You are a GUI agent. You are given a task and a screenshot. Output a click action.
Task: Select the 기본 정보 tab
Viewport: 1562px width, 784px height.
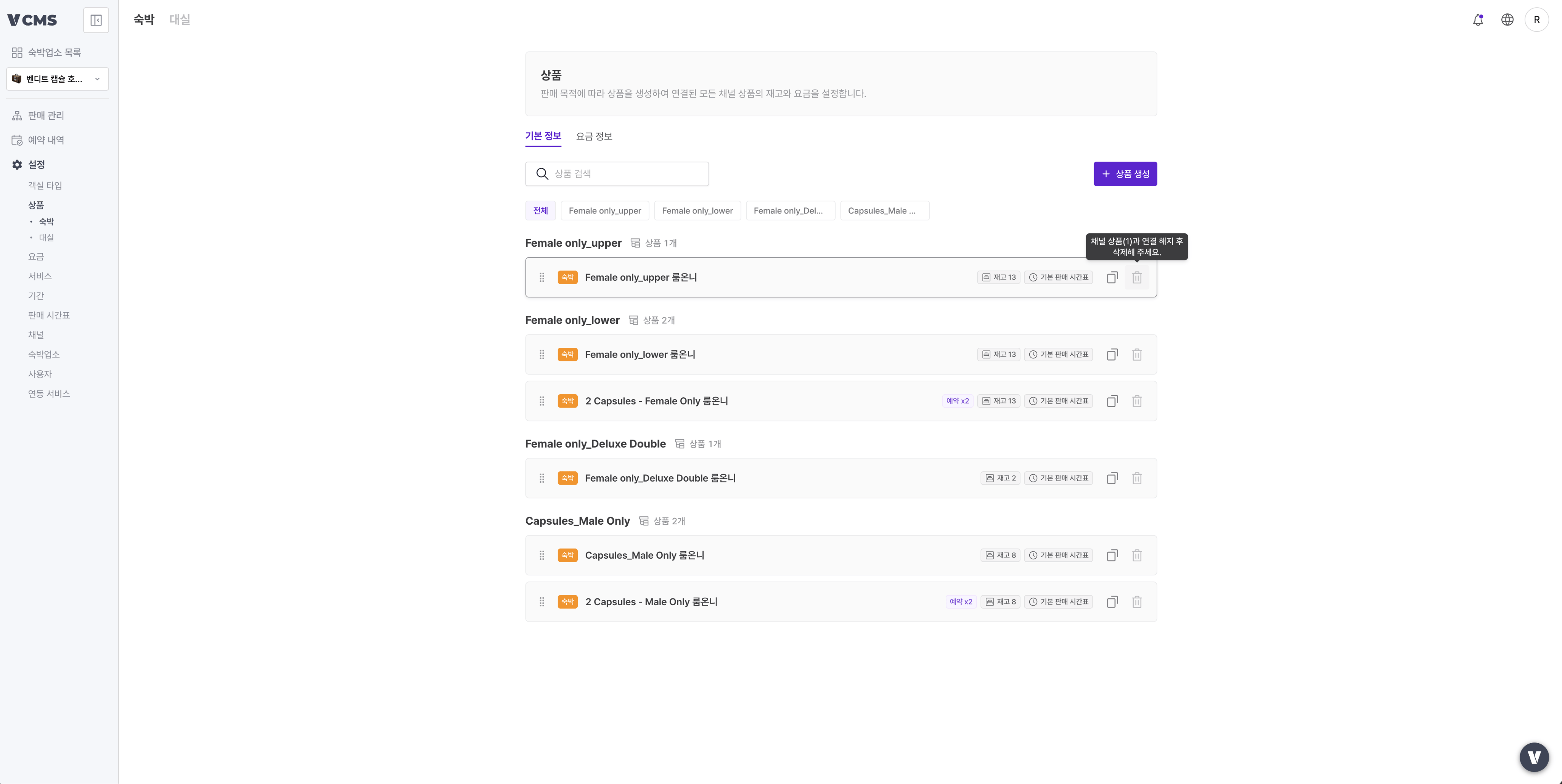point(543,137)
